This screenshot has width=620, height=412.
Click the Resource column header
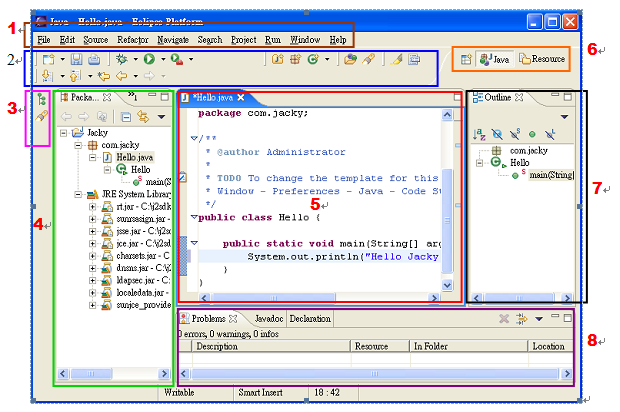pyautogui.click(x=380, y=346)
